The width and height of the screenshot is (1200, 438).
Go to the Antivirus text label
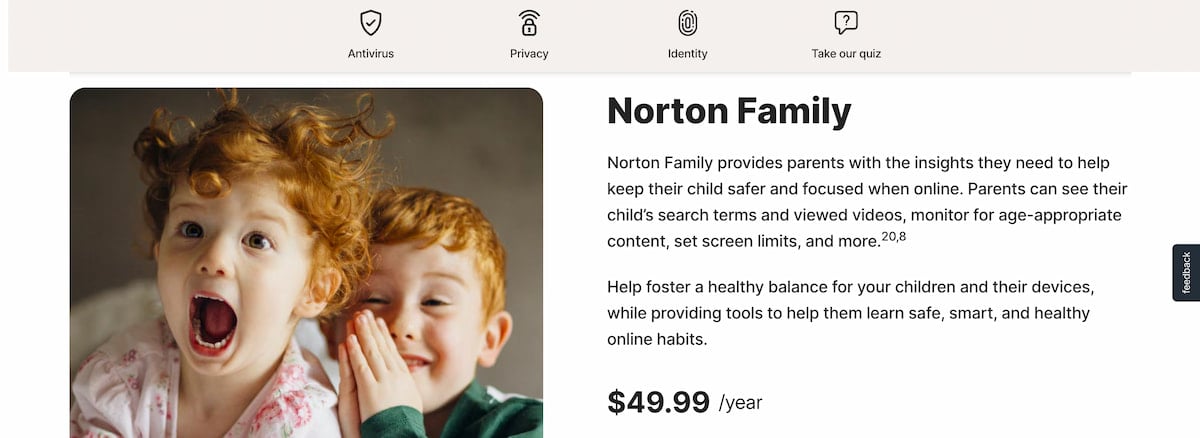(370, 54)
